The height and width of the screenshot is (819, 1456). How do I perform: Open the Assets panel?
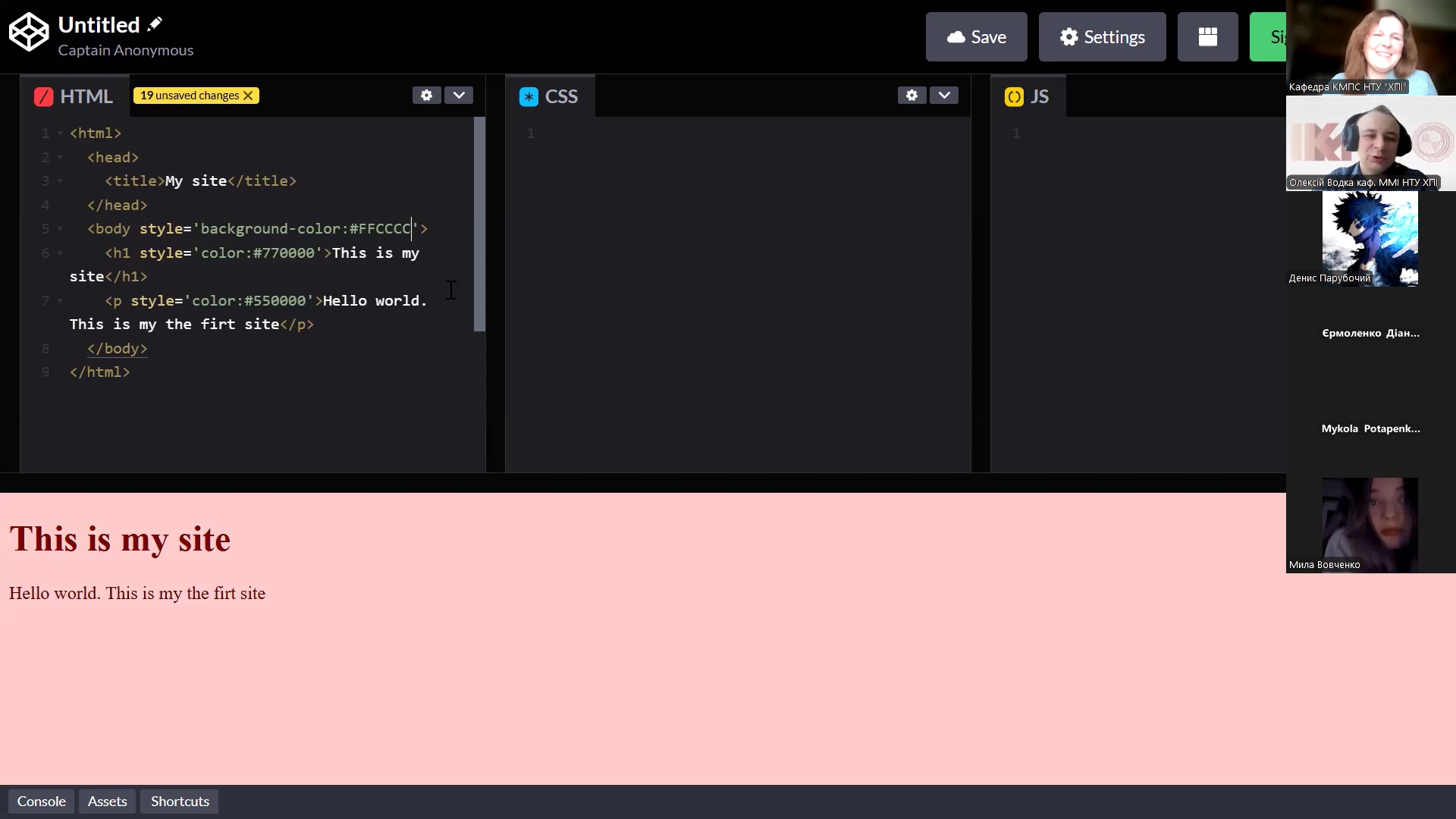pos(107,802)
